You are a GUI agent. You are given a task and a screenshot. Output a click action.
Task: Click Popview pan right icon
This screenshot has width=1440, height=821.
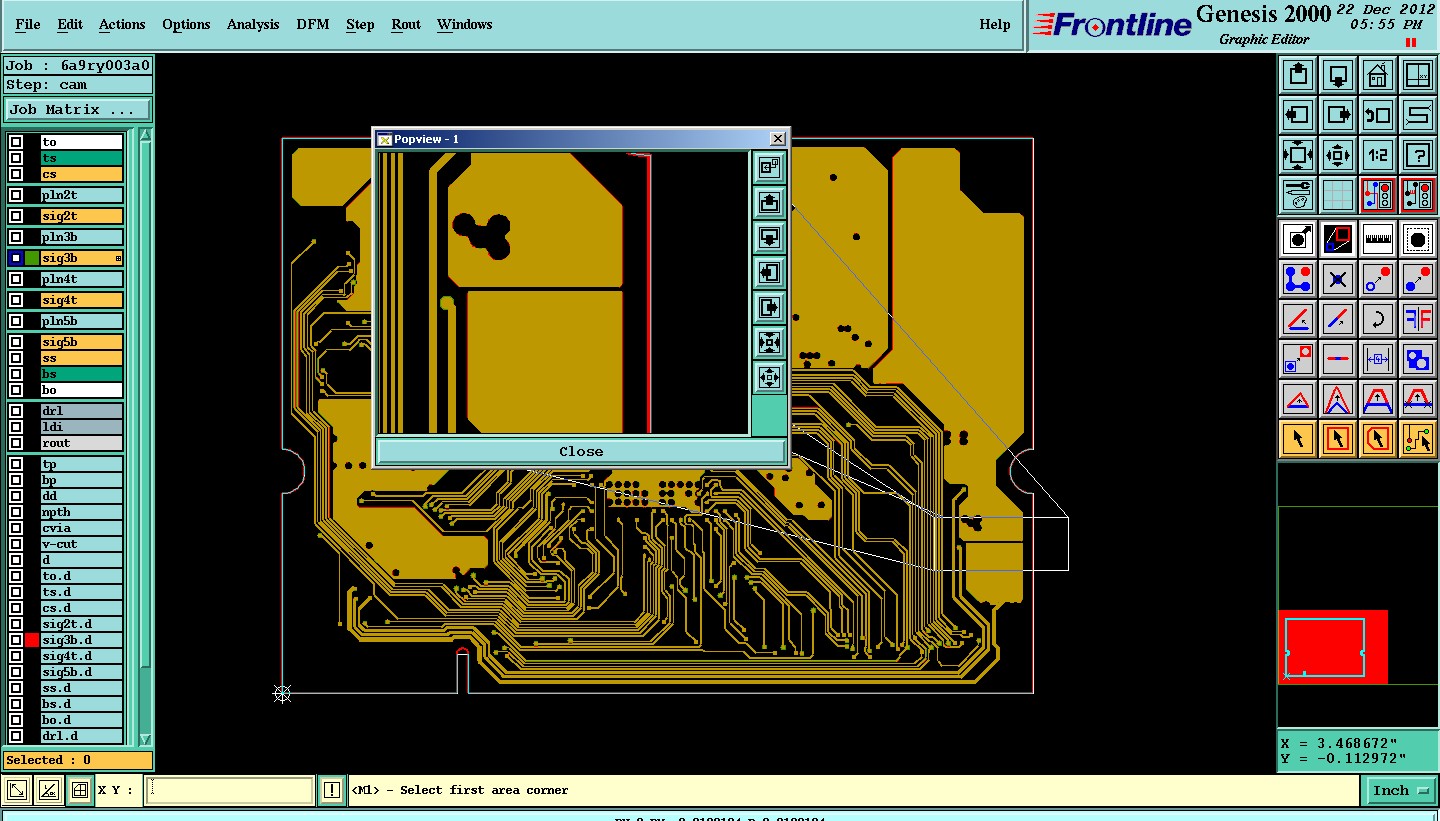[x=769, y=307]
